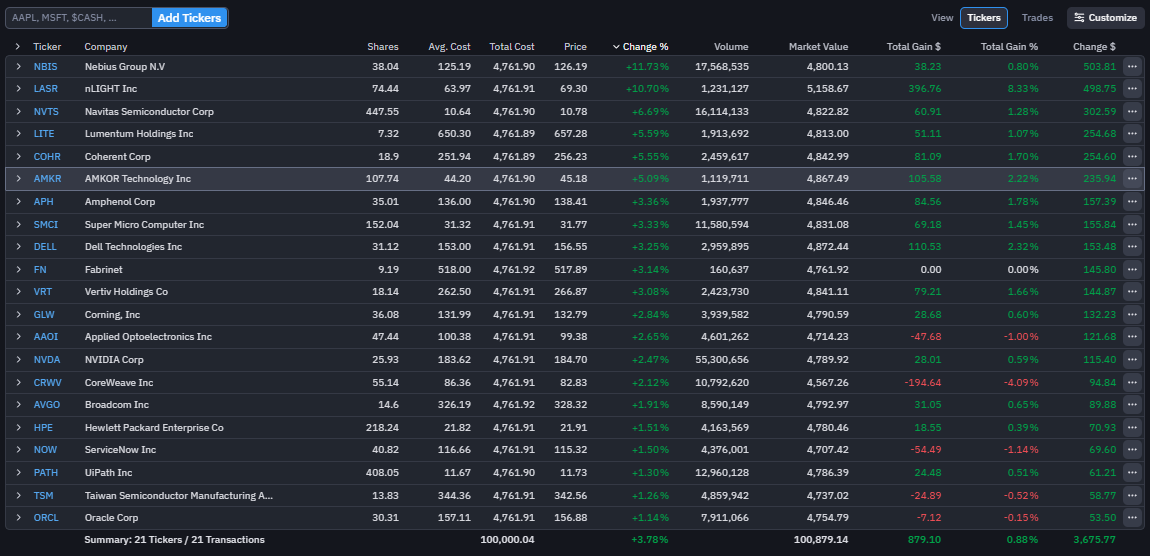This screenshot has height=556, width=1150.
Task: Expand all rows using header chevron
Action: (18, 47)
